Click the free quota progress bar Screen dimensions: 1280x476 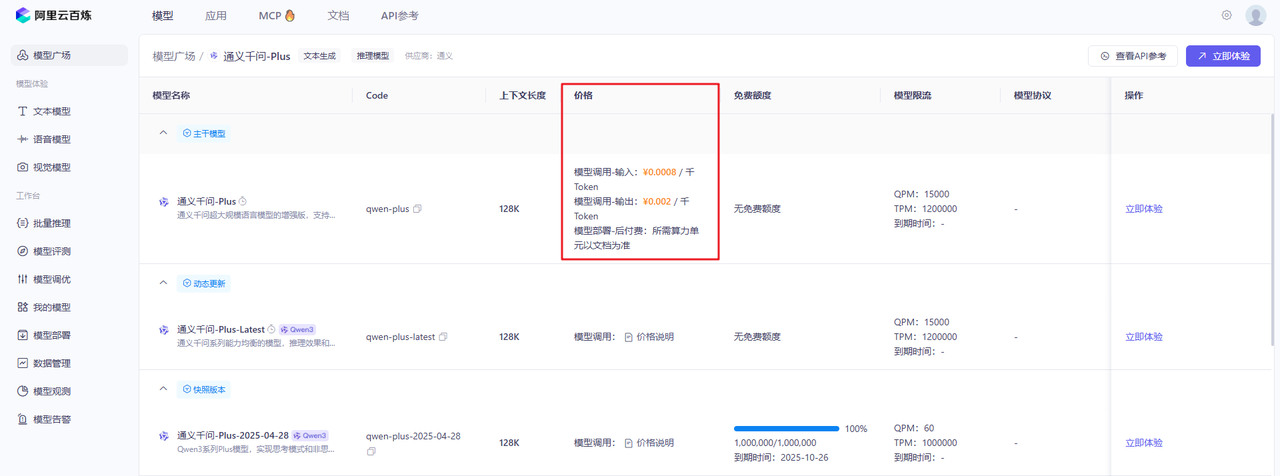pyautogui.click(x=786, y=428)
